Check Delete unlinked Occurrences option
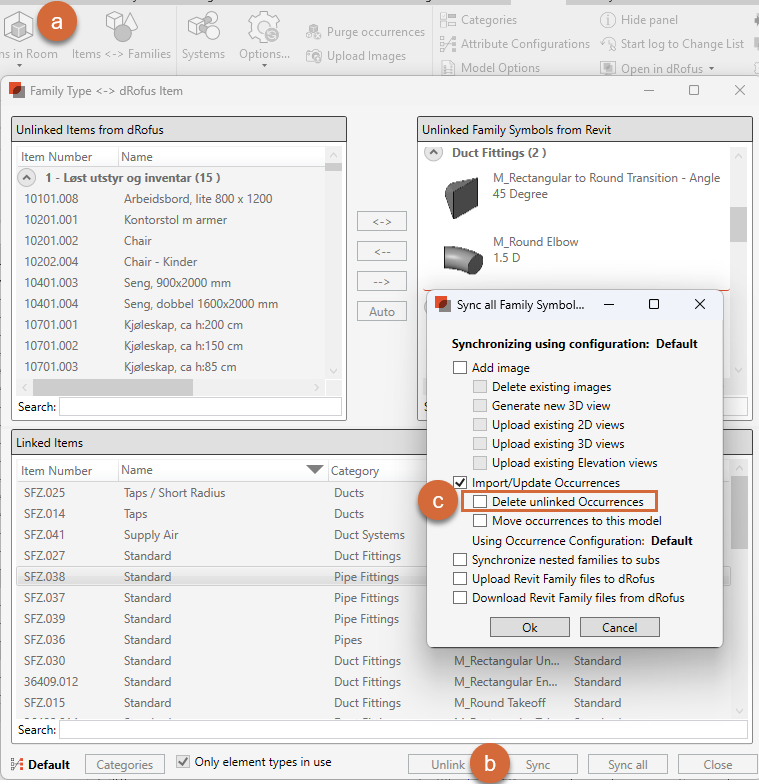Viewport: 759px width, 784px height. click(x=480, y=501)
